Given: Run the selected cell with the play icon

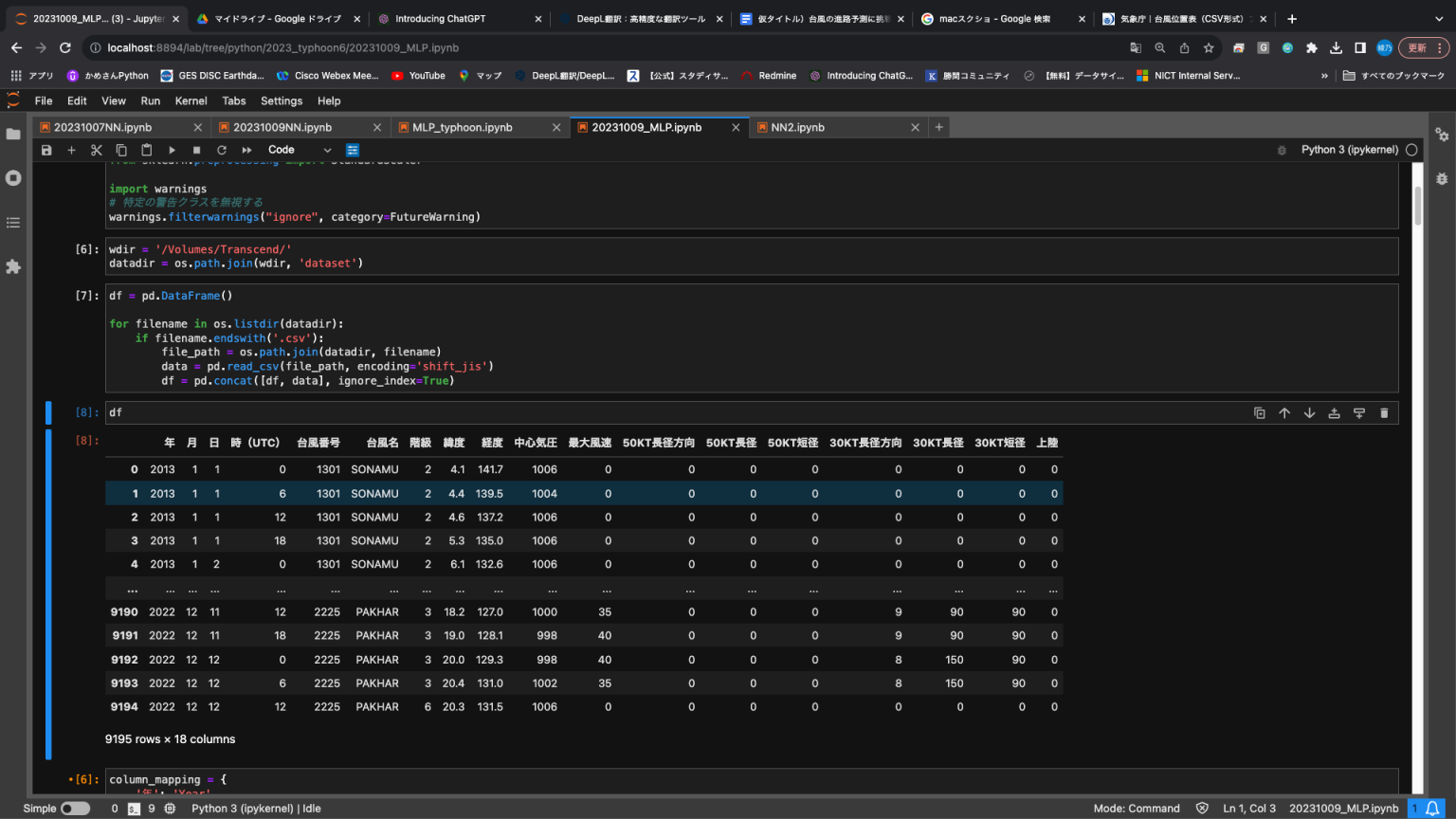Looking at the screenshot, I should tap(172, 150).
